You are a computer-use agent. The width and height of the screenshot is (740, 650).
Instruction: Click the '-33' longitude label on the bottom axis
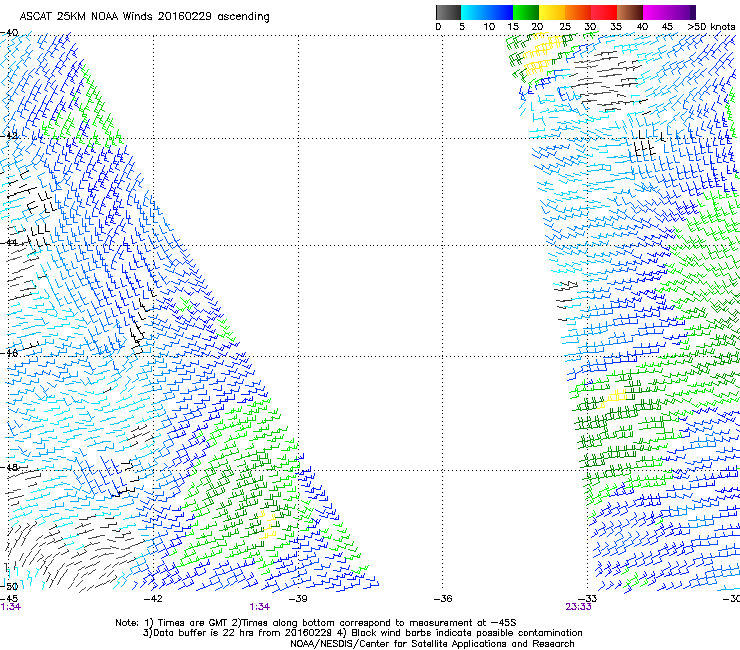pos(587,598)
